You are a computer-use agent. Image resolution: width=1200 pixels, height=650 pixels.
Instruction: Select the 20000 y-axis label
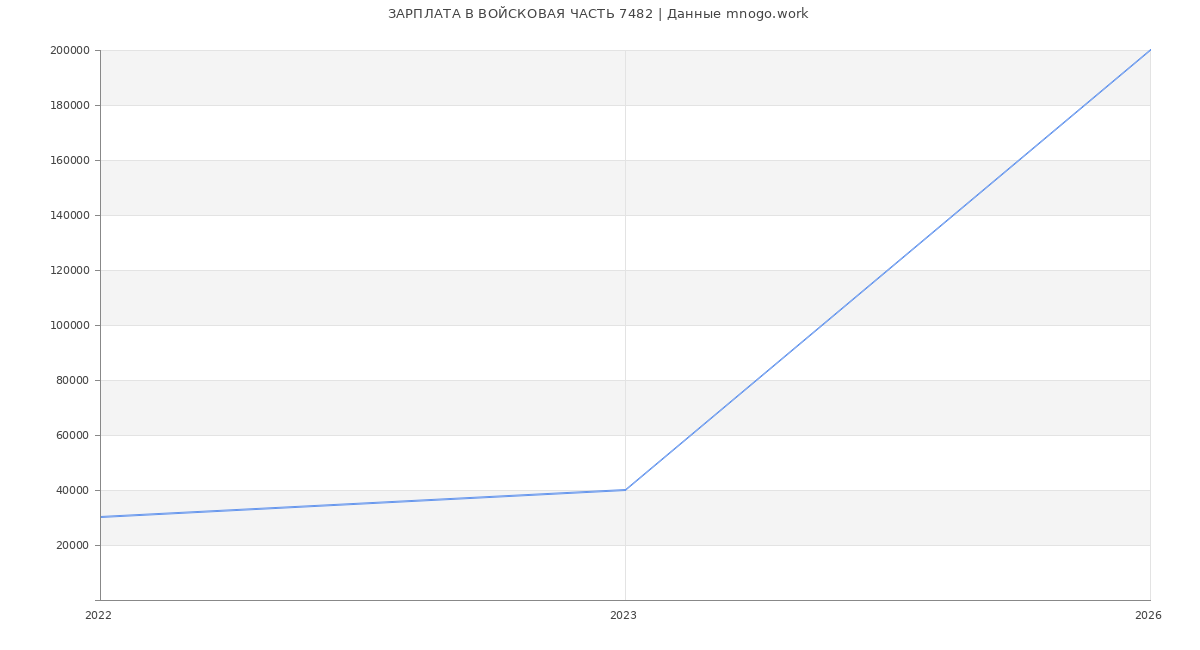pos(73,545)
